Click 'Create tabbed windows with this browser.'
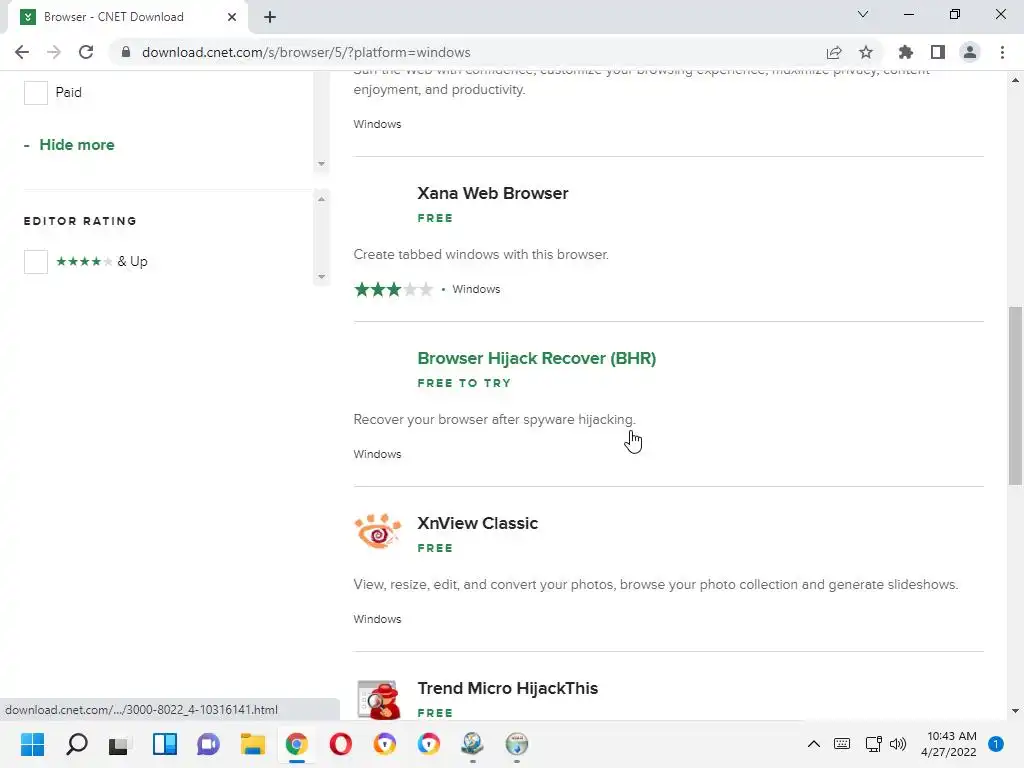The width and height of the screenshot is (1024, 768). click(481, 255)
